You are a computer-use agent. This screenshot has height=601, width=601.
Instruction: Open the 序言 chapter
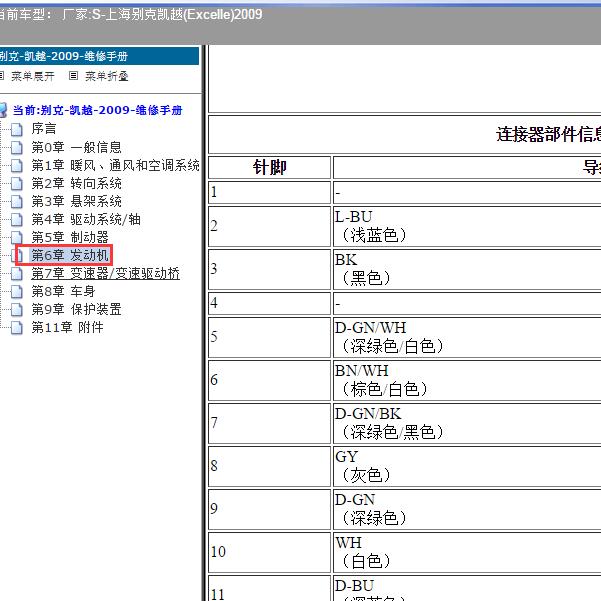click(44, 129)
